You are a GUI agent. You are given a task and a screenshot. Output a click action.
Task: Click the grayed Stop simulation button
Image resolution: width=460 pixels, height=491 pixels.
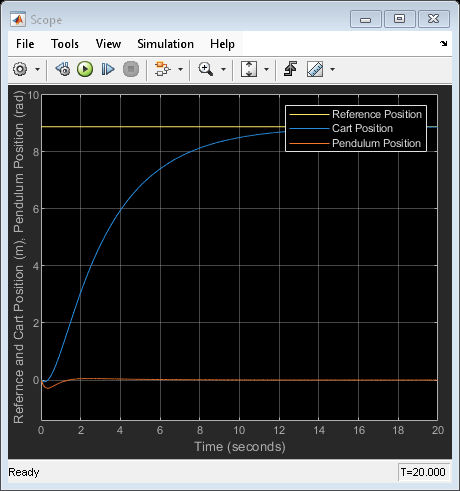(x=131, y=69)
